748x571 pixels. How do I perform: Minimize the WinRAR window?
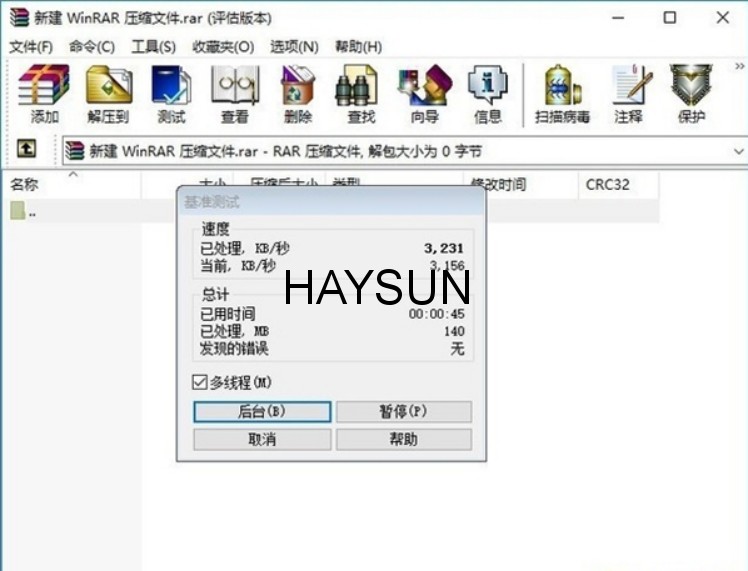pyautogui.click(x=618, y=18)
